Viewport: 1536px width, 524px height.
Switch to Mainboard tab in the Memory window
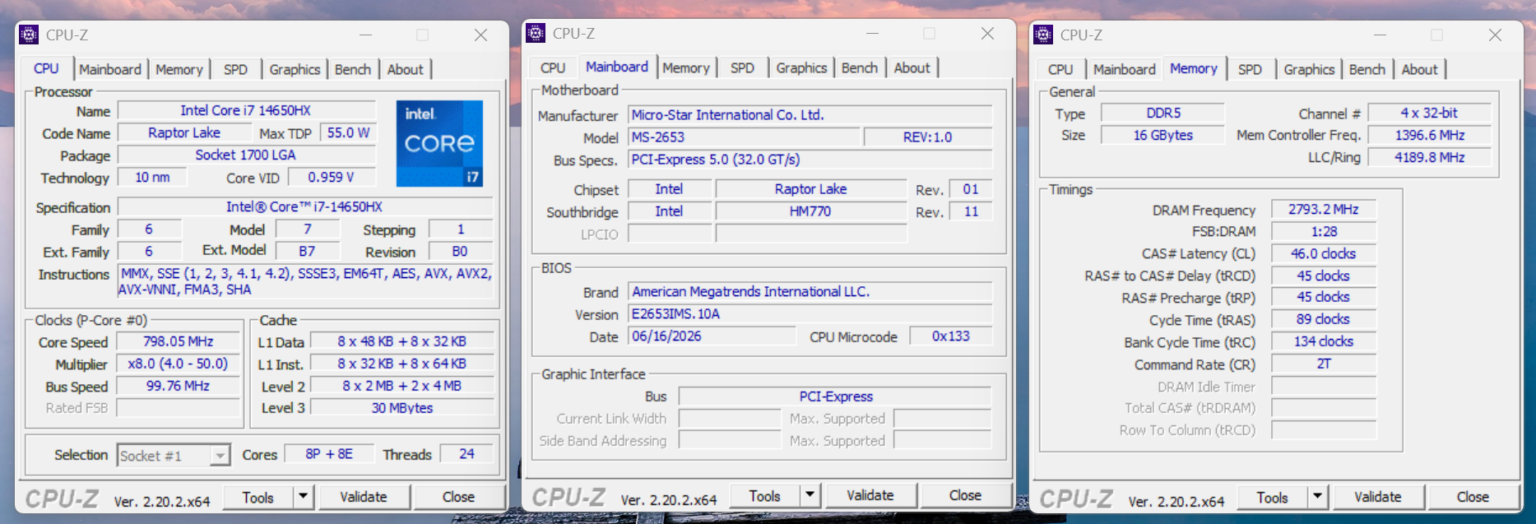[1124, 69]
